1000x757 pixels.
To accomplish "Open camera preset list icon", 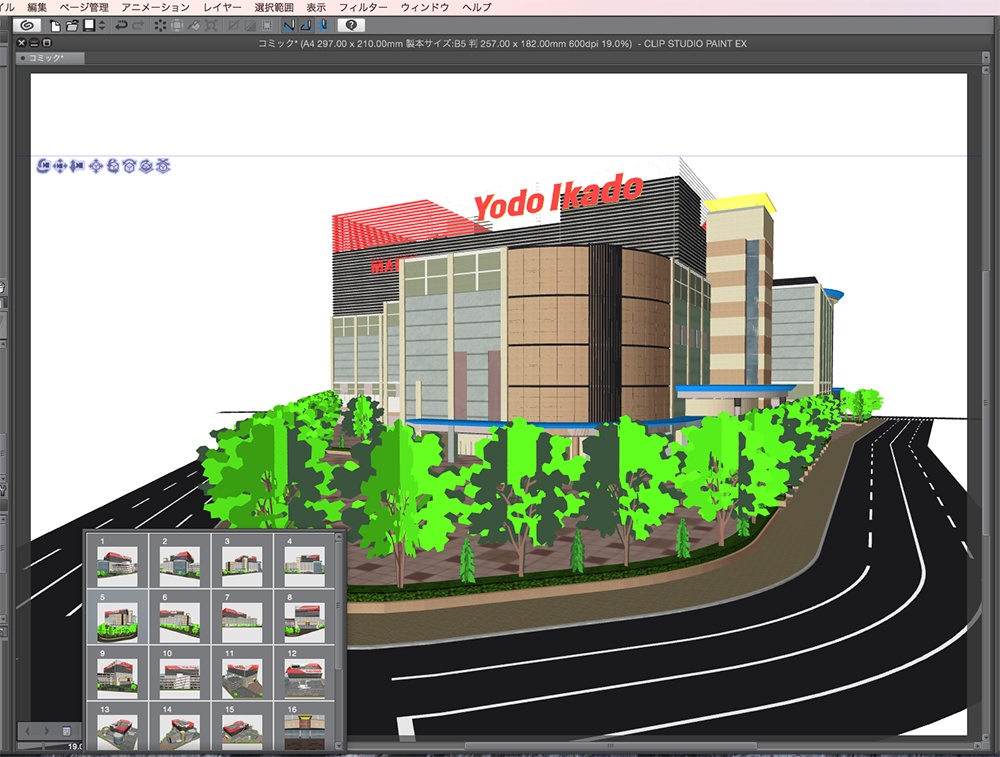I will (66, 731).
